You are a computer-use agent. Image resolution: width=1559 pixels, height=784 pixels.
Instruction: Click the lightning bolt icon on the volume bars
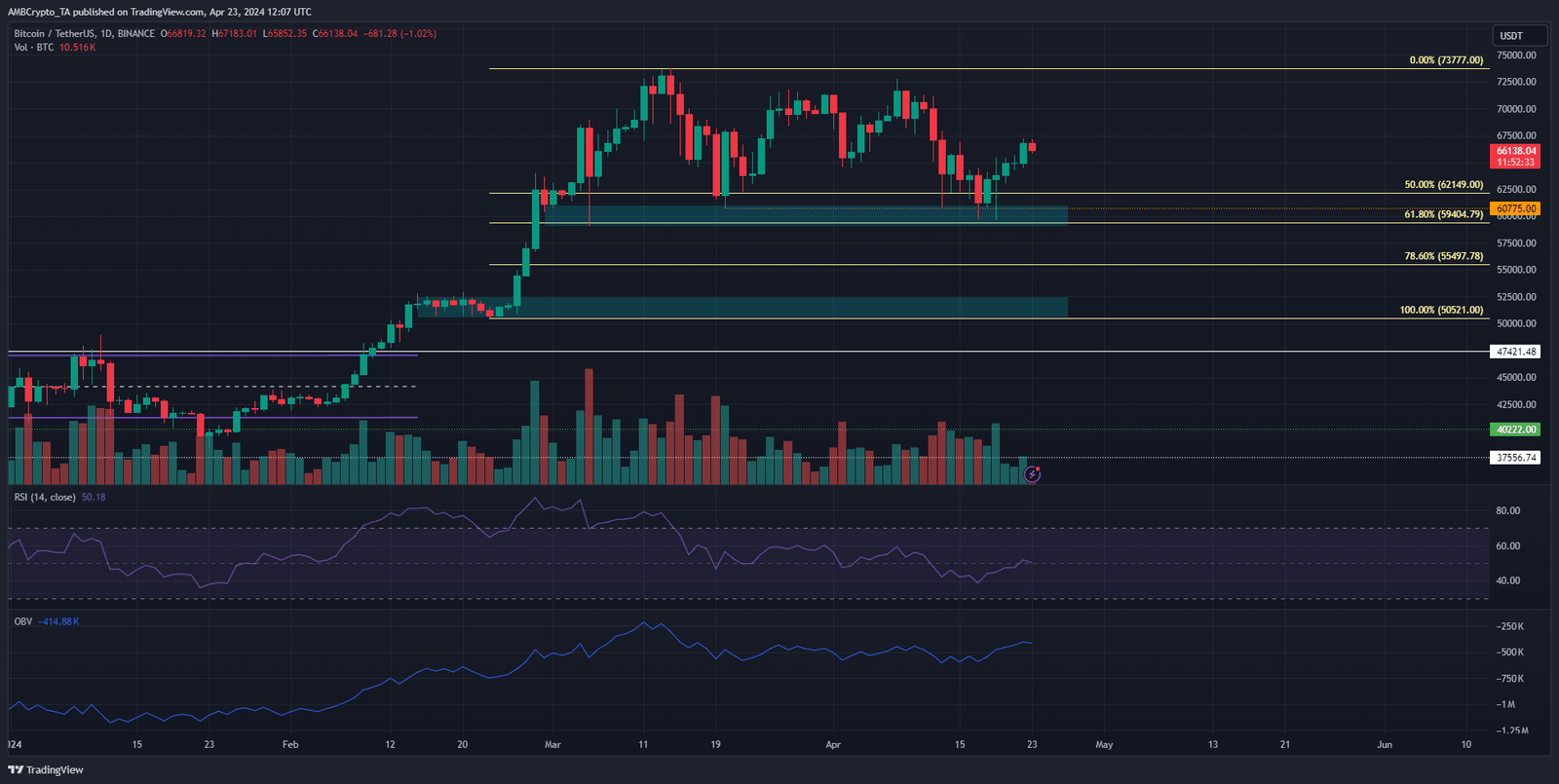click(1032, 474)
